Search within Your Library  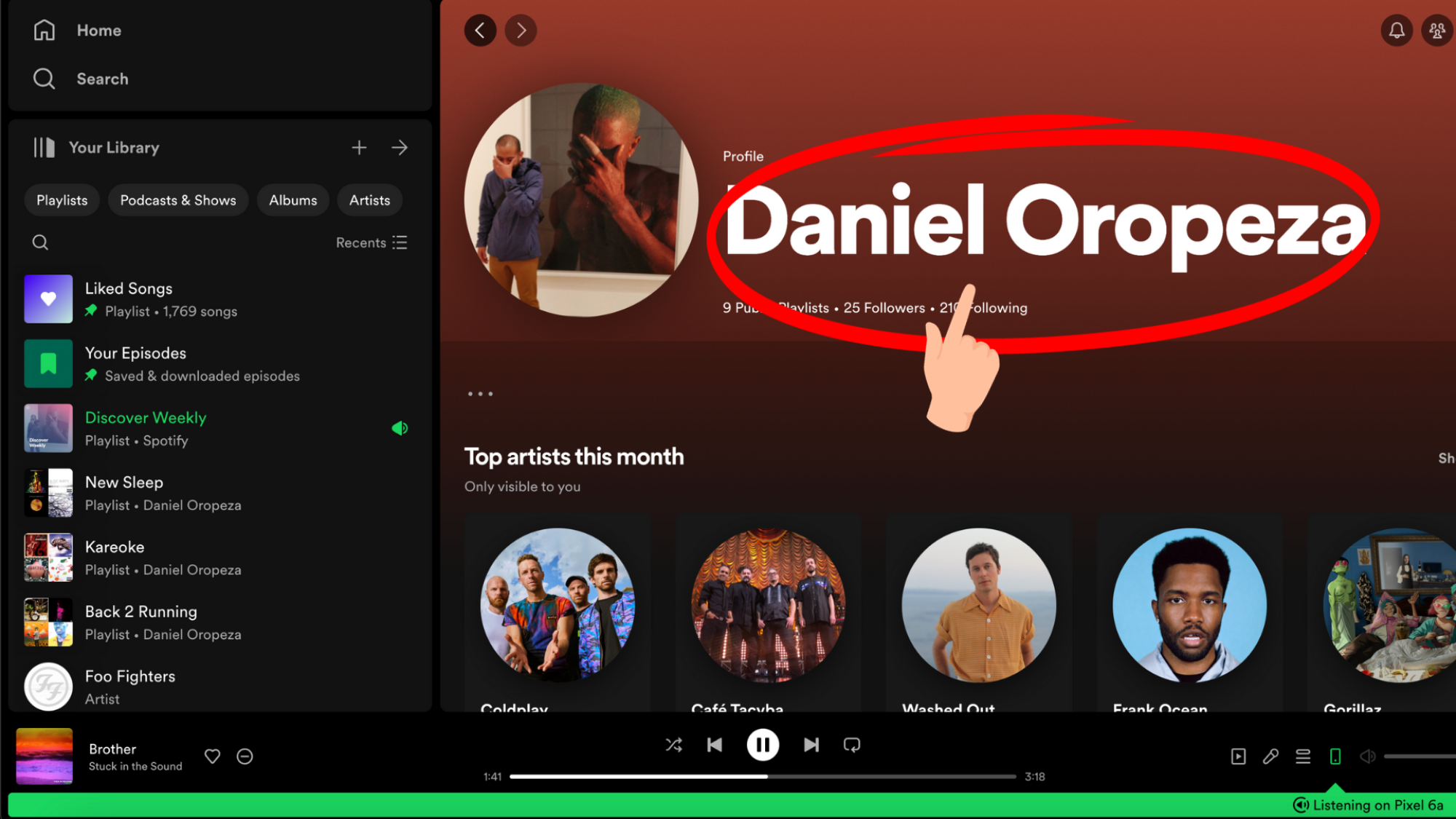41,242
